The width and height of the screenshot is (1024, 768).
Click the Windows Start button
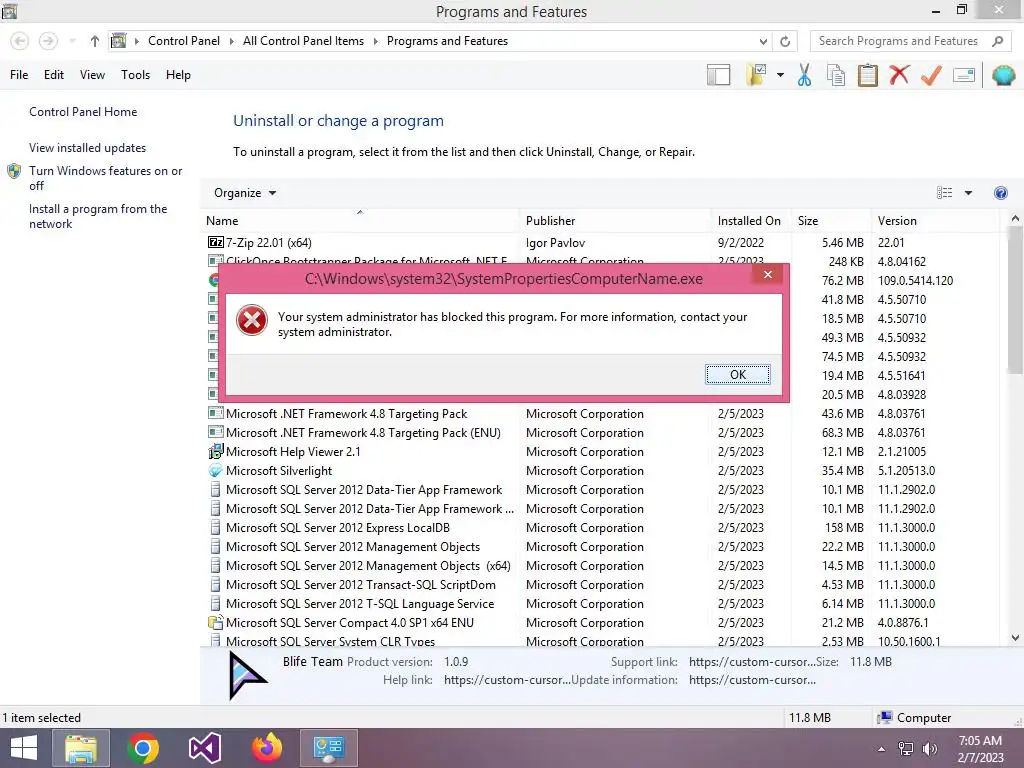[x=24, y=748]
